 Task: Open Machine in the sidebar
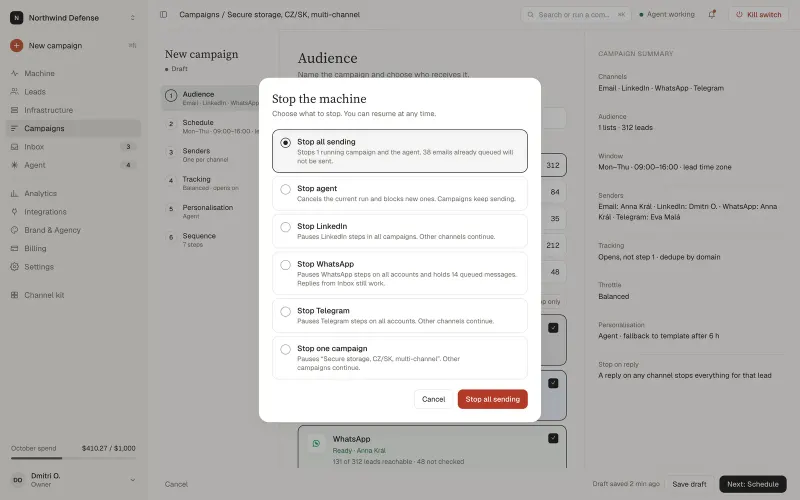point(73,73)
